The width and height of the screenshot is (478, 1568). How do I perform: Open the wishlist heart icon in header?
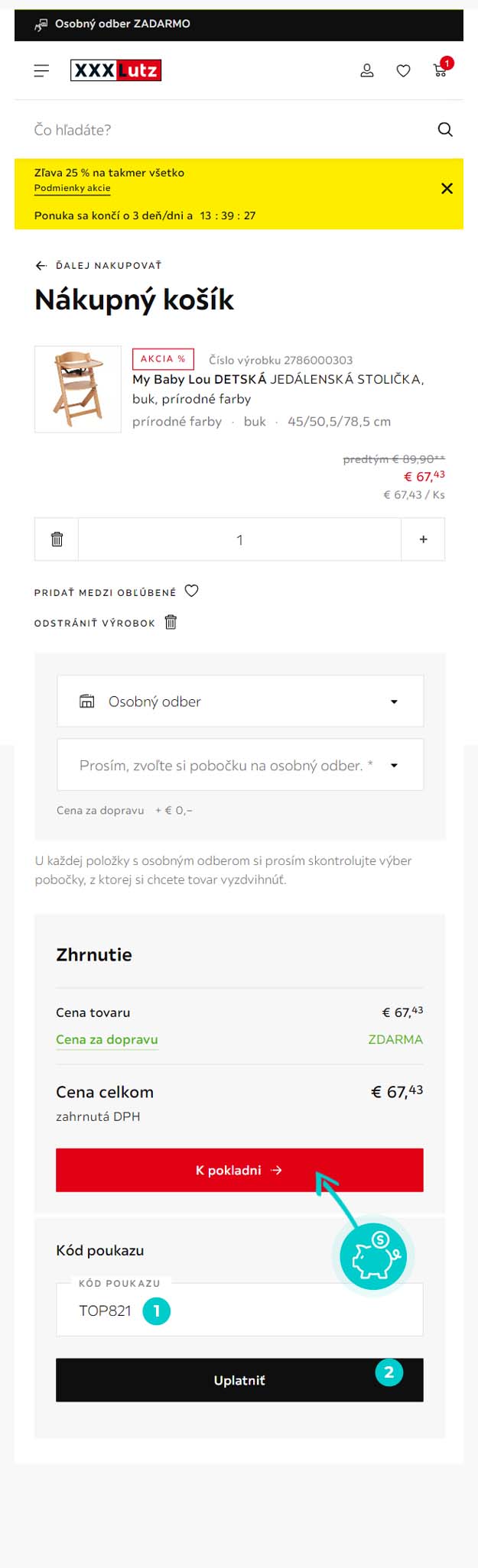click(403, 71)
